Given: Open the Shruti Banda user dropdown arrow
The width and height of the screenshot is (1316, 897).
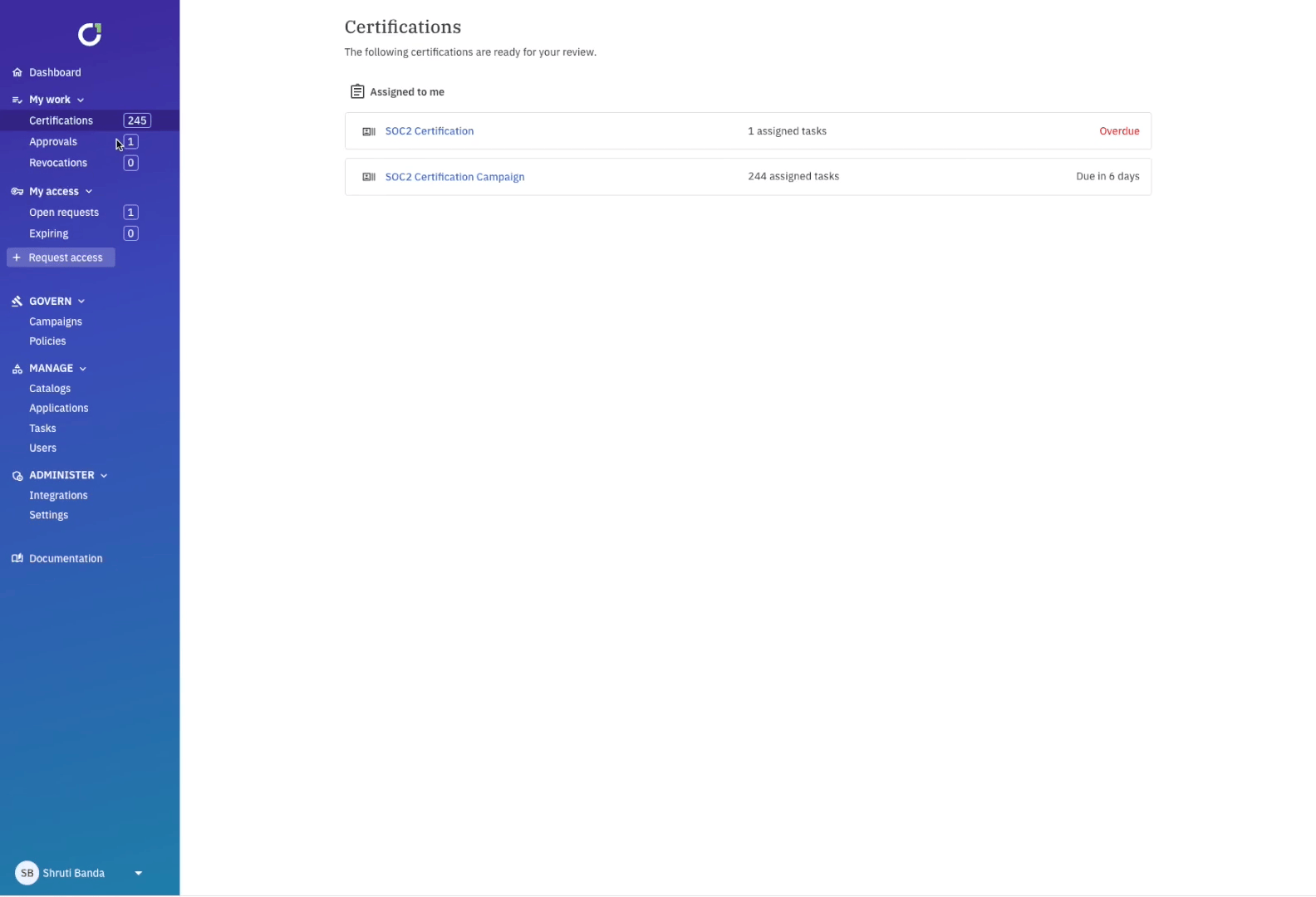Looking at the screenshot, I should click(x=139, y=873).
